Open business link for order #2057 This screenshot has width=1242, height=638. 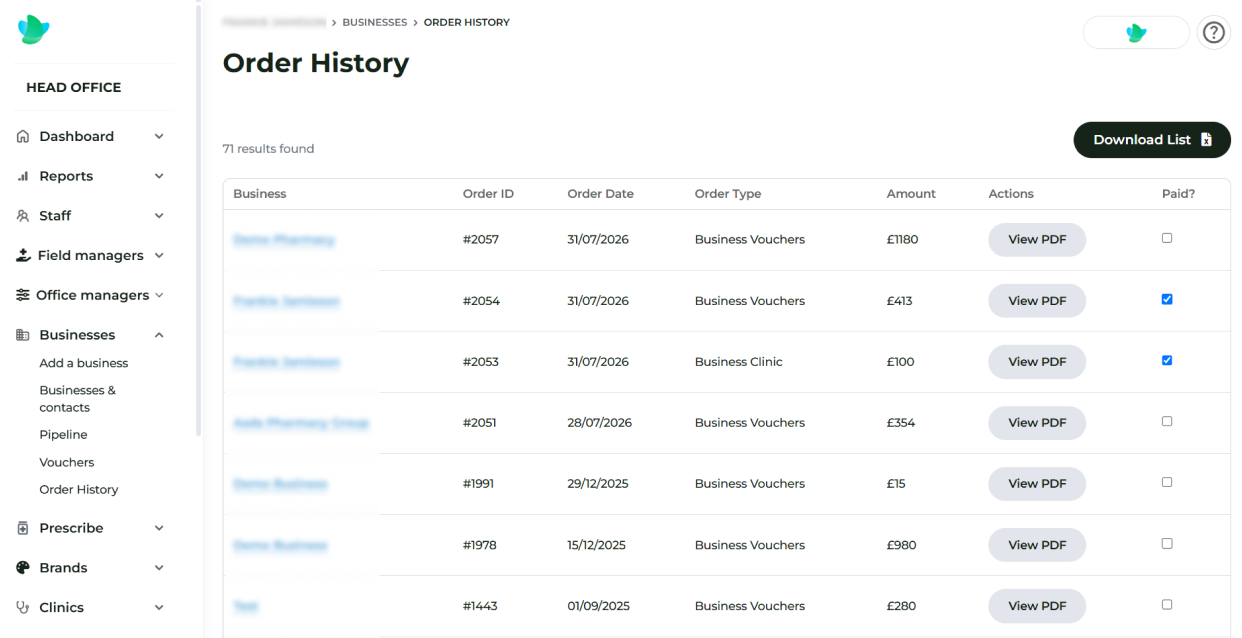[x=284, y=240]
